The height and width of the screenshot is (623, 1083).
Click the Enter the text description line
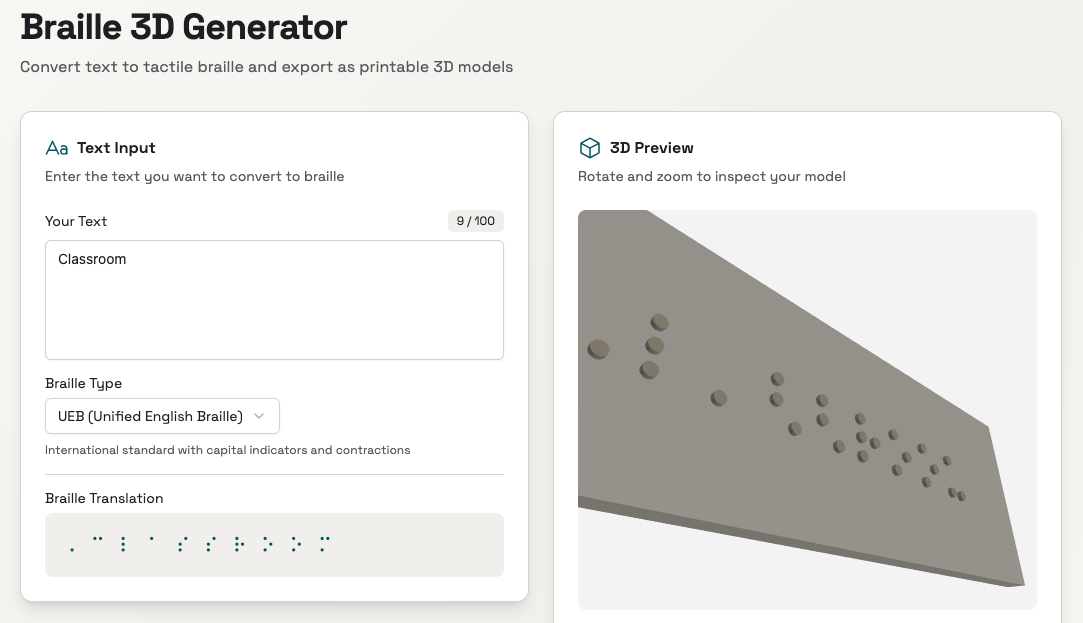[194, 177]
